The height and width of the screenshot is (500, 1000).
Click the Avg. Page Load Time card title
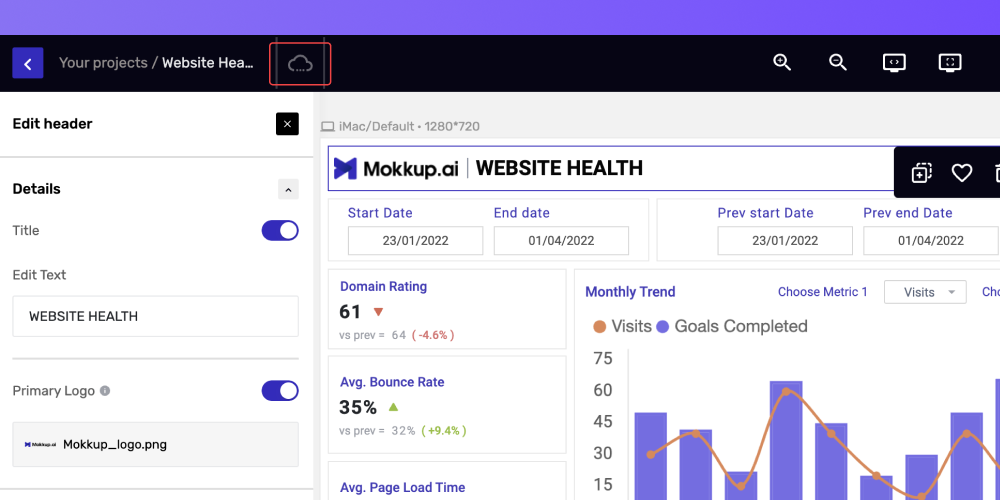pyautogui.click(x=402, y=487)
